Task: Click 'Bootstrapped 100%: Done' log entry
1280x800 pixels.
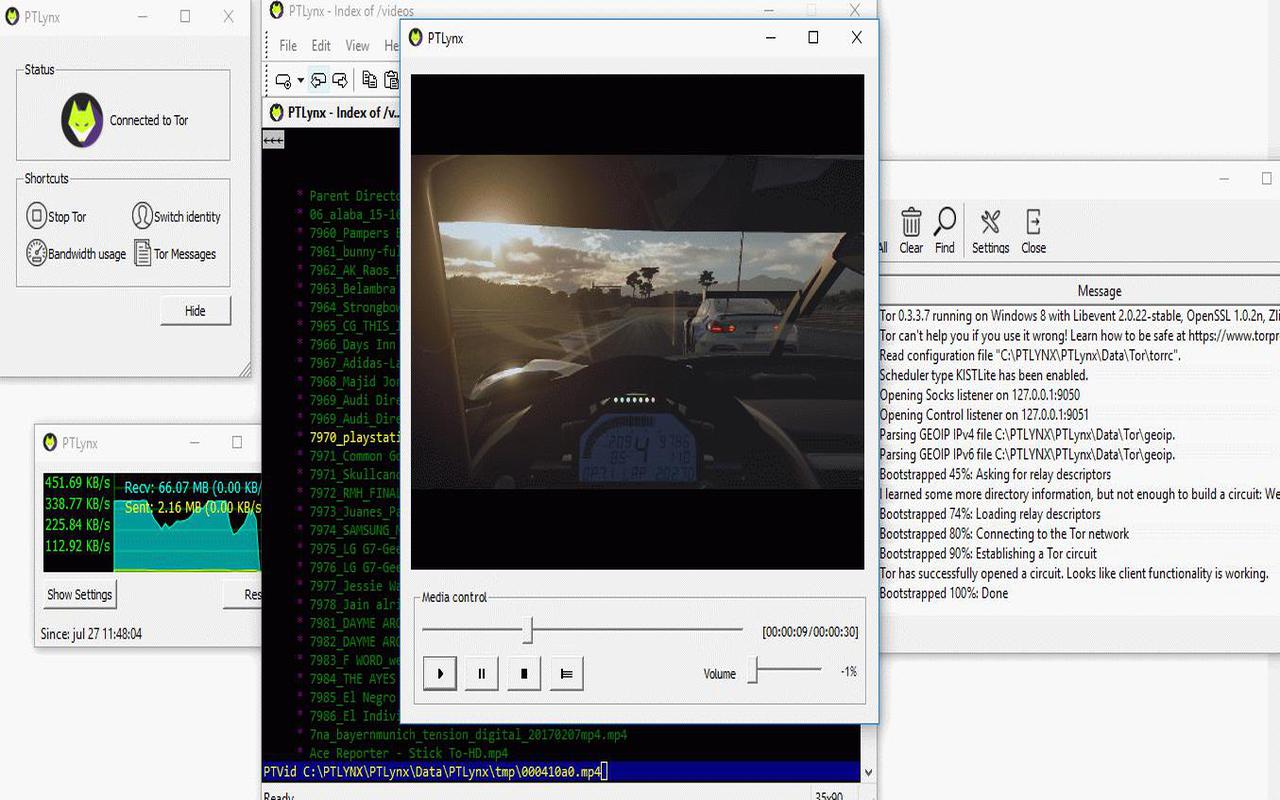Action: point(944,593)
